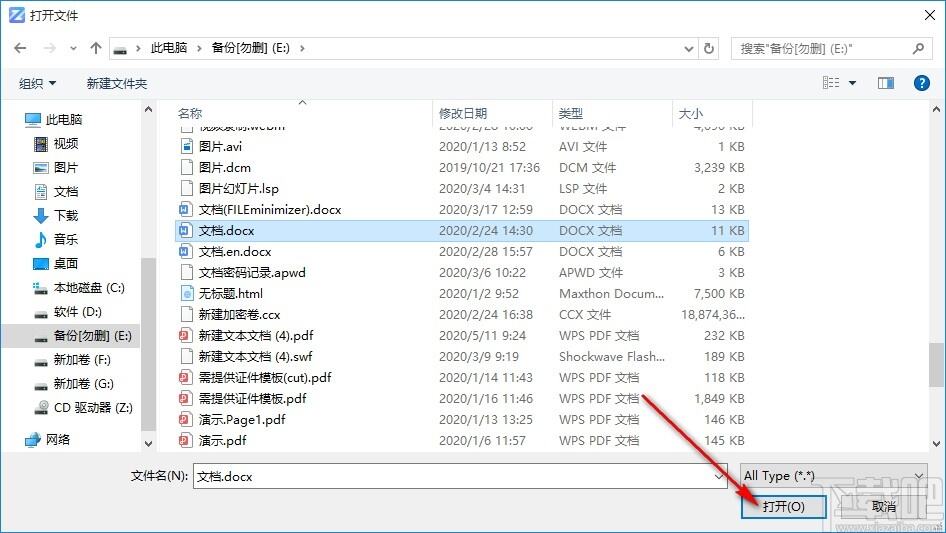Select 此电脑 in the path bar
This screenshot has height=533, width=946.
[x=169, y=48]
